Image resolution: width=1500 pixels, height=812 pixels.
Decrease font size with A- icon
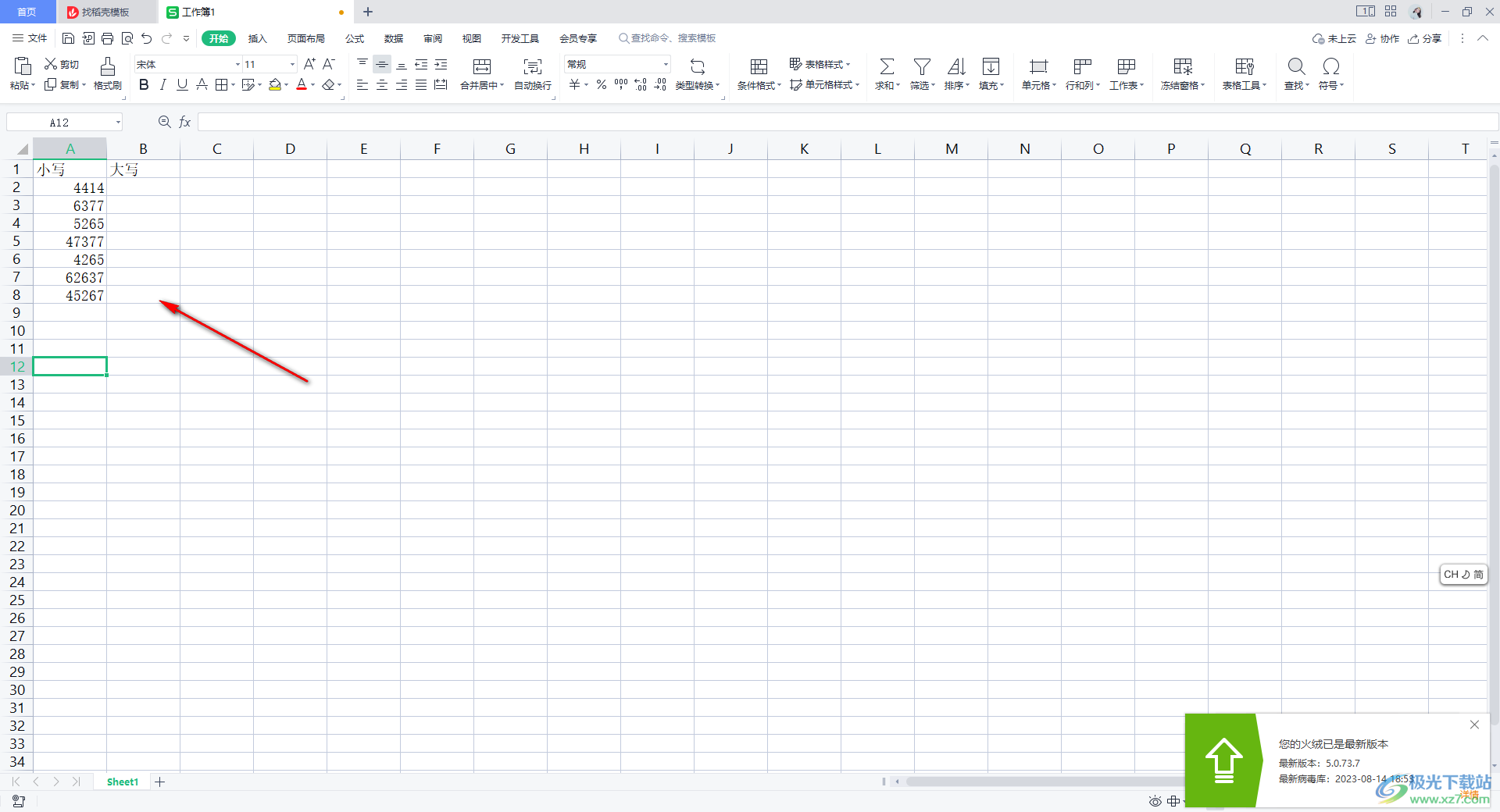(329, 64)
